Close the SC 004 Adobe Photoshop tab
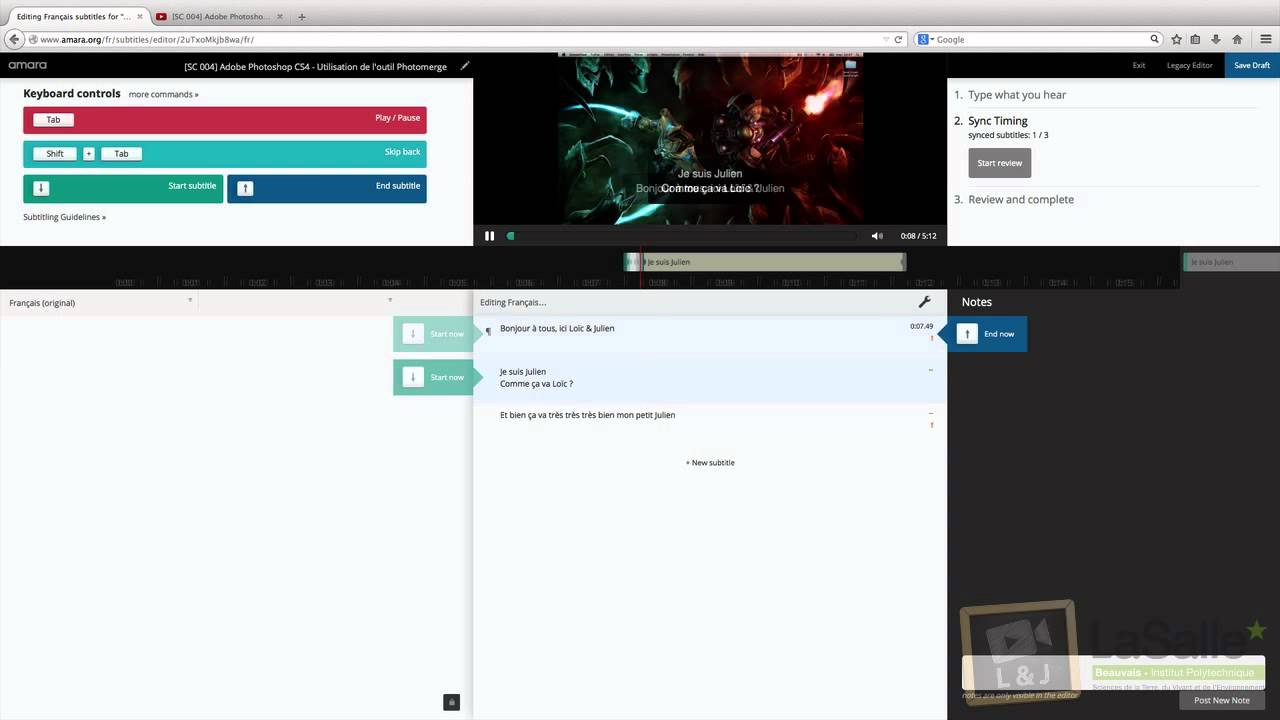This screenshot has height=720, width=1280. [282, 17]
